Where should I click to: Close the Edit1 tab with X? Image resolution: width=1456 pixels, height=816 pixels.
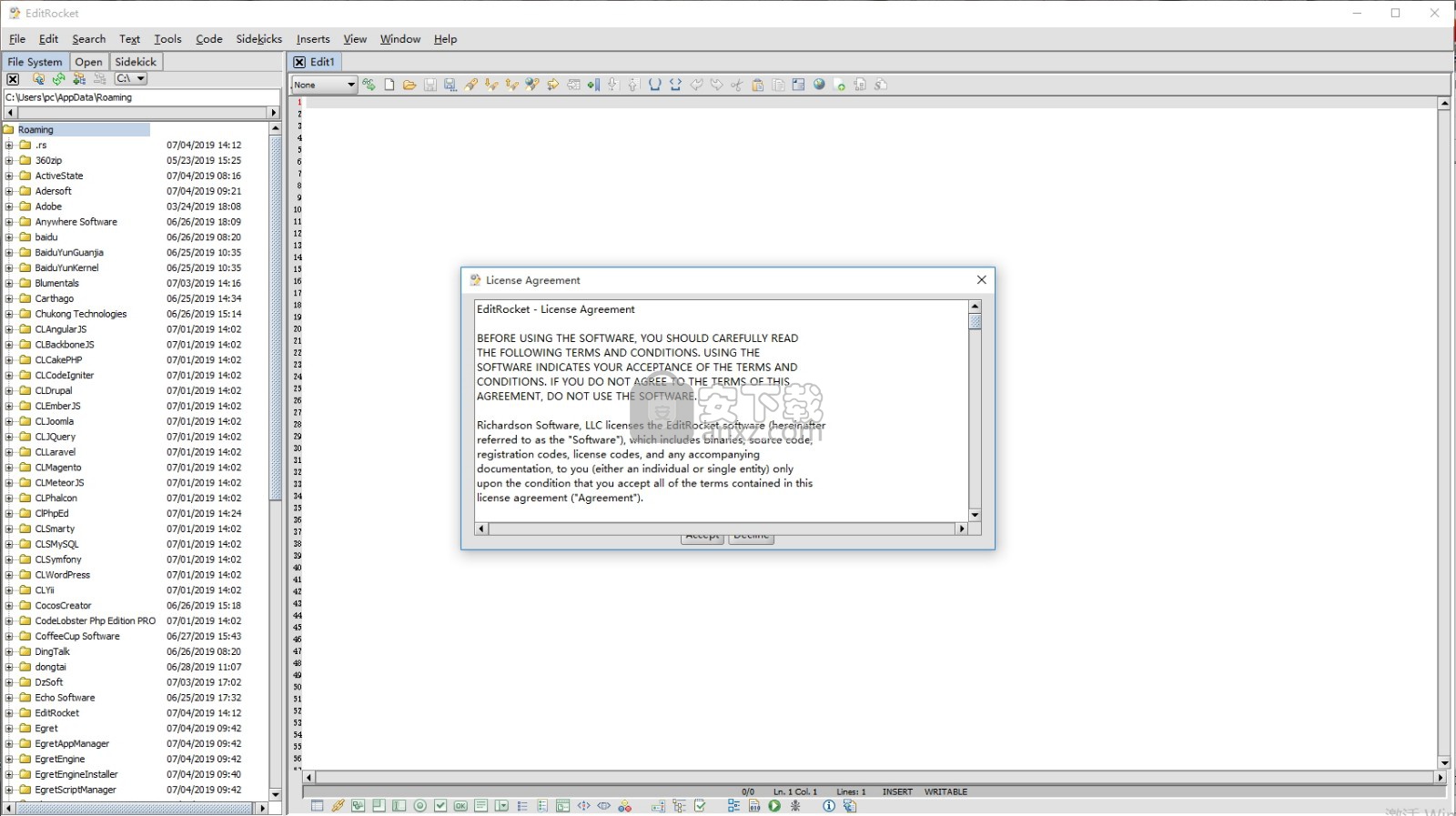(x=299, y=62)
